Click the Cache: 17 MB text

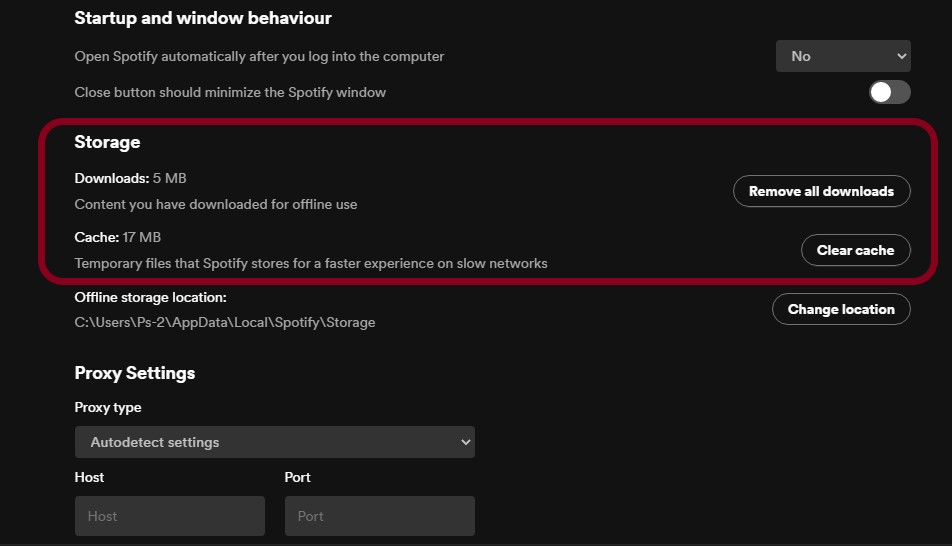point(117,237)
